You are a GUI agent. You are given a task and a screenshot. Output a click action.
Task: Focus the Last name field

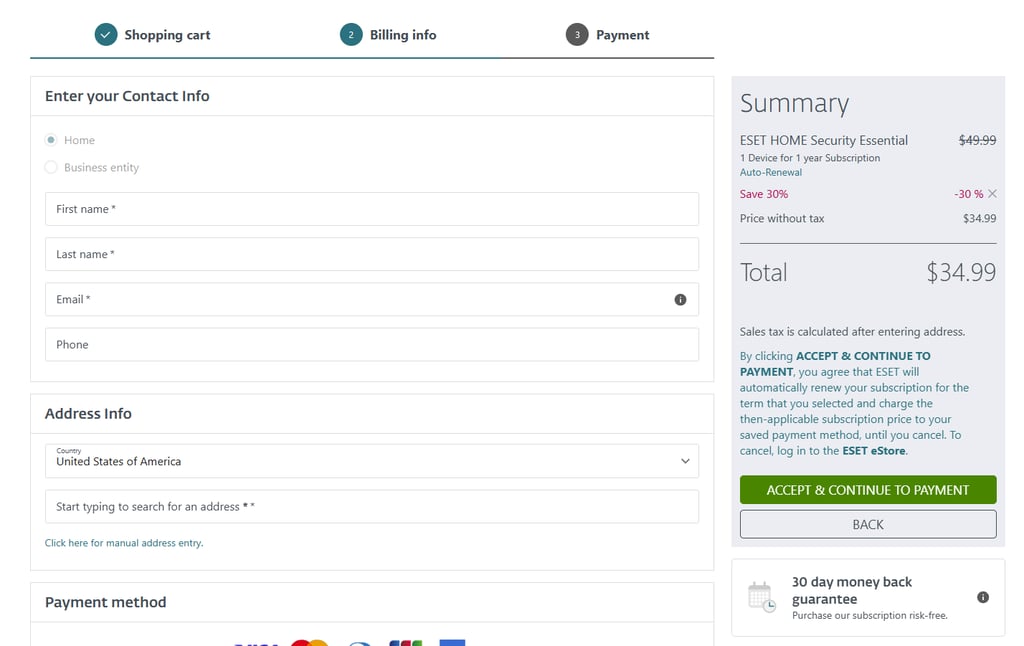[x=372, y=254]
